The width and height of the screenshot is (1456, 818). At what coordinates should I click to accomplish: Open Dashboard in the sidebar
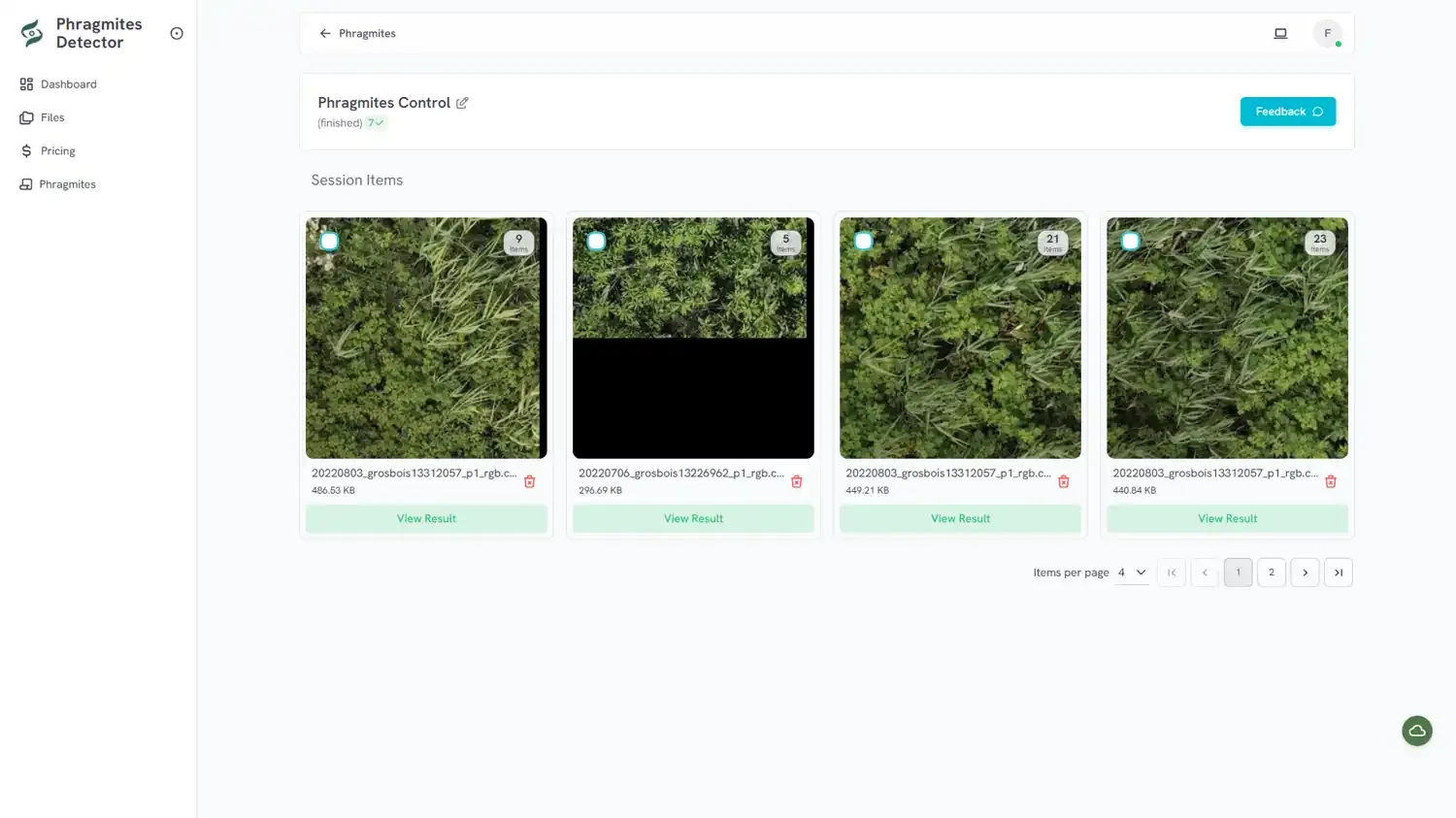68,84
